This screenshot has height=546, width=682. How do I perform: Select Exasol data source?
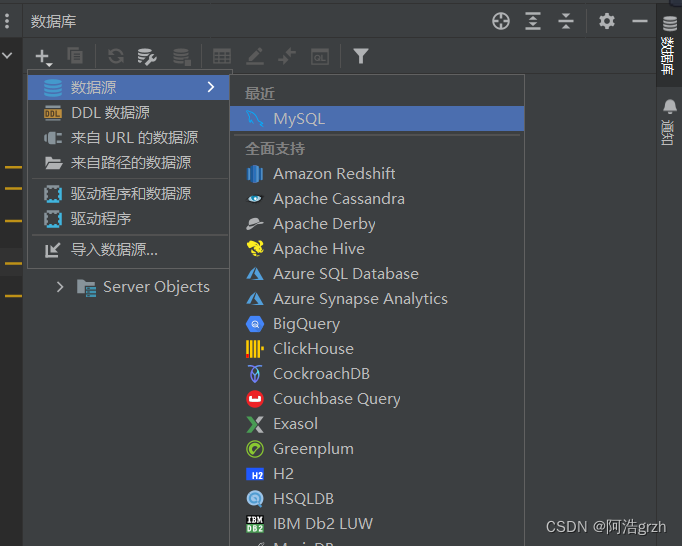(377, 424)
